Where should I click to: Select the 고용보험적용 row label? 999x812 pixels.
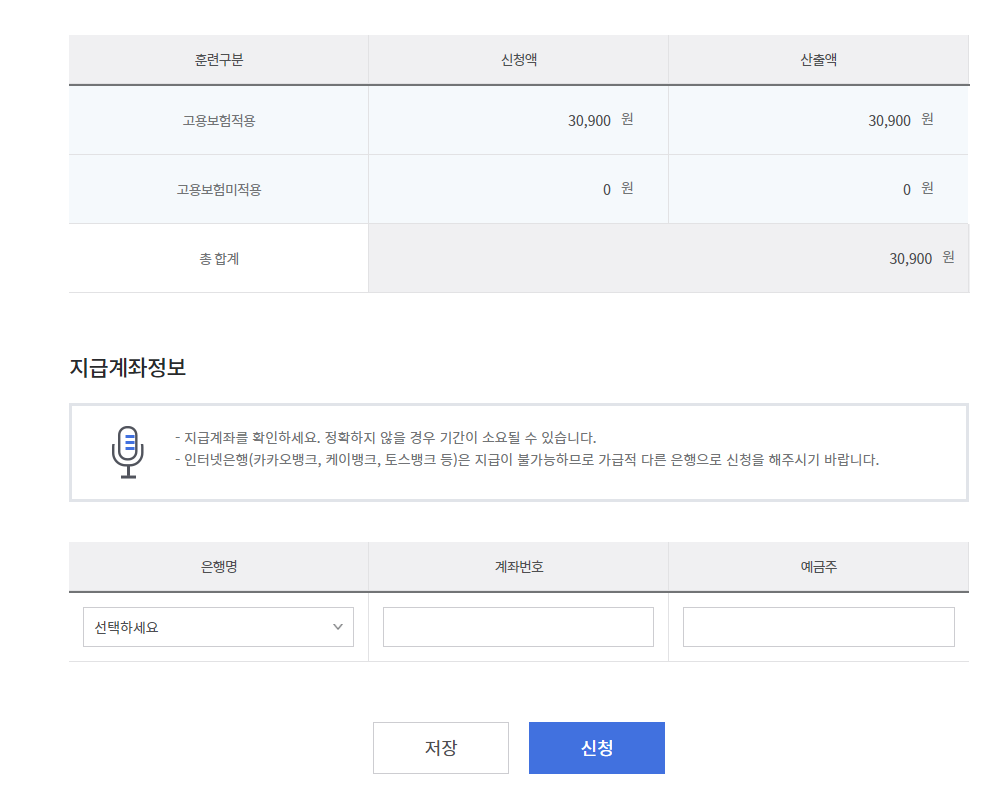(x=219, y=120)
